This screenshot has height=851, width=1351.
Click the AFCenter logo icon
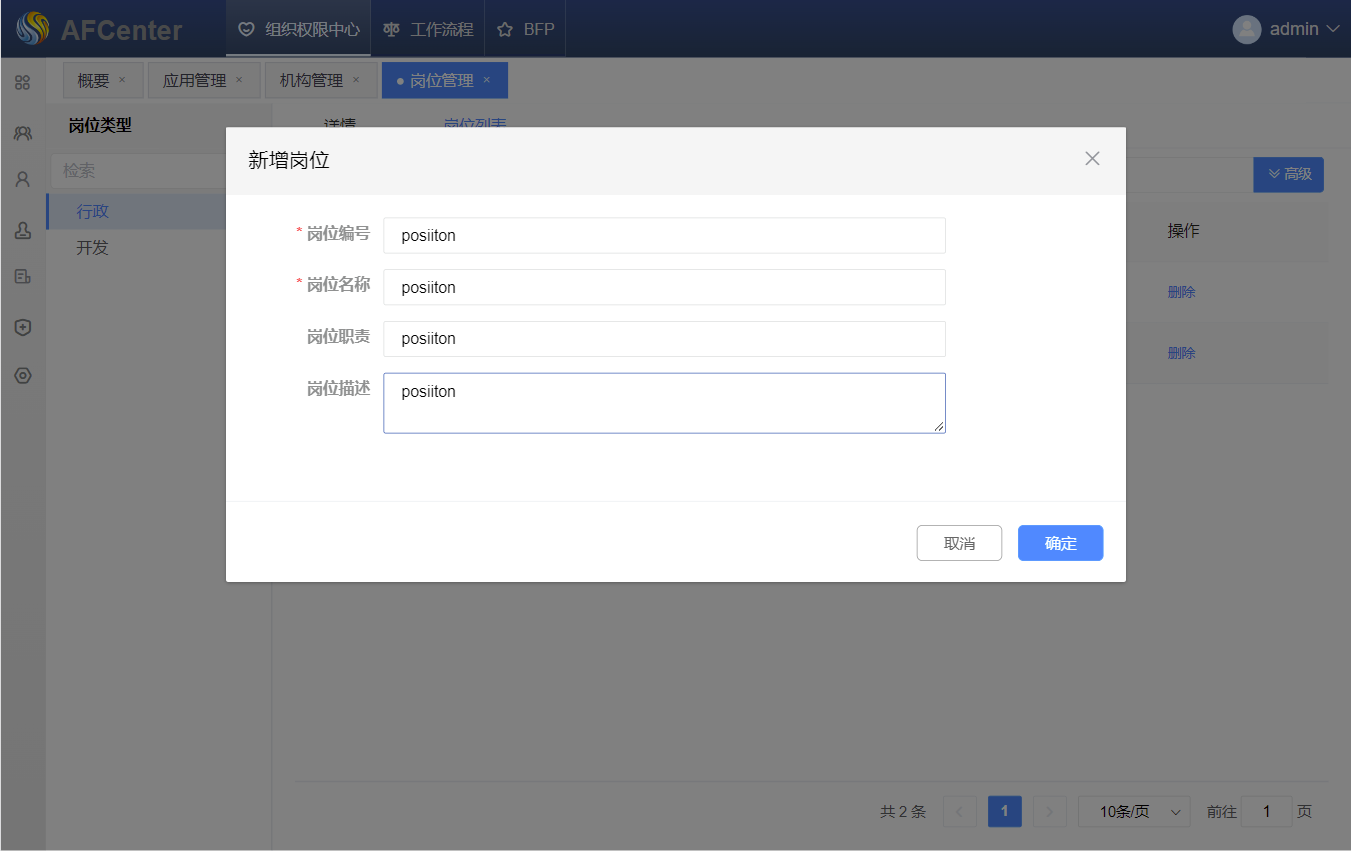point(32,29)
